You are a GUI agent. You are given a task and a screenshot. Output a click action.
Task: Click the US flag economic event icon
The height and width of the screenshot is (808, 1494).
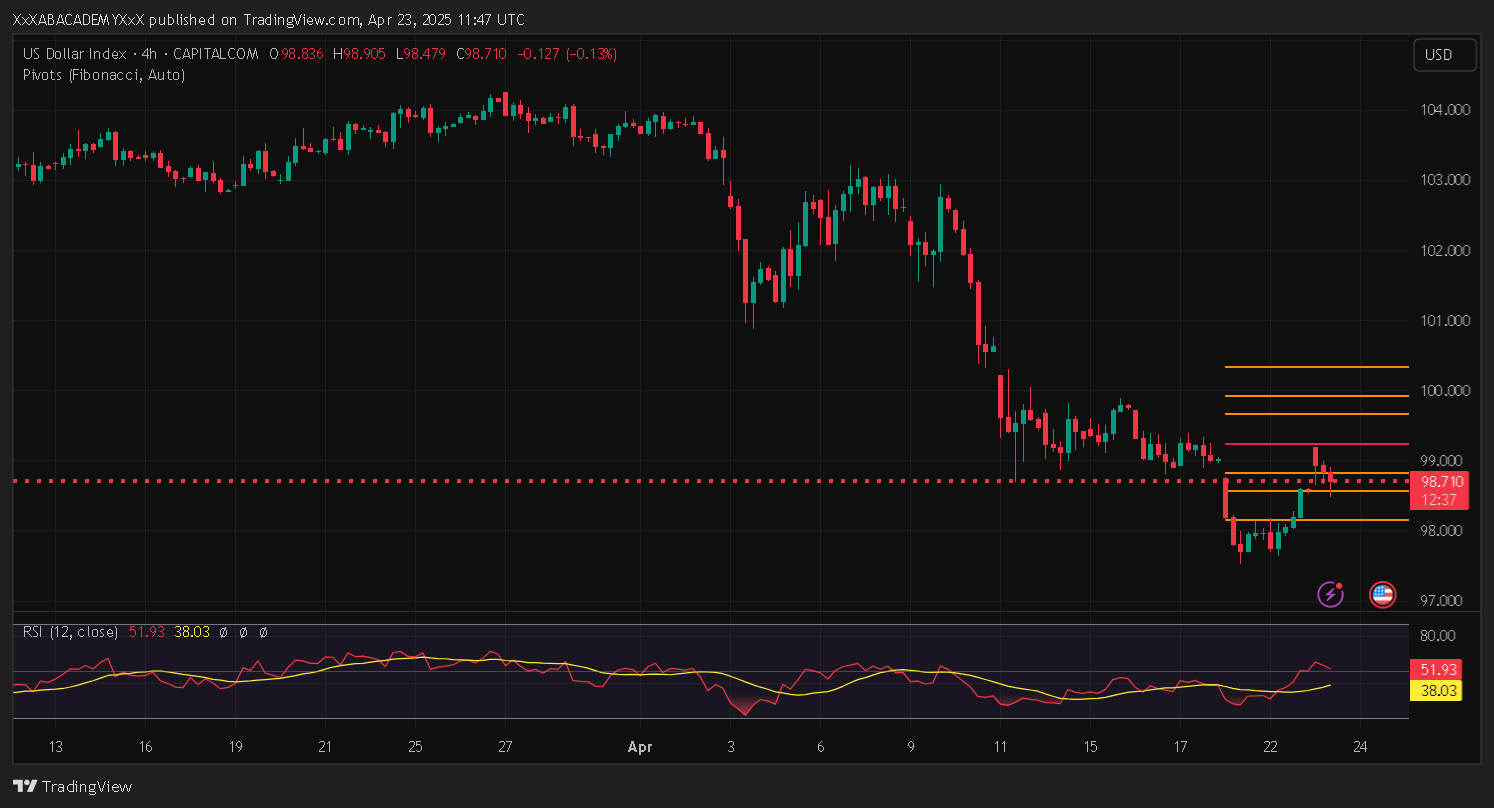[1382, 594]
